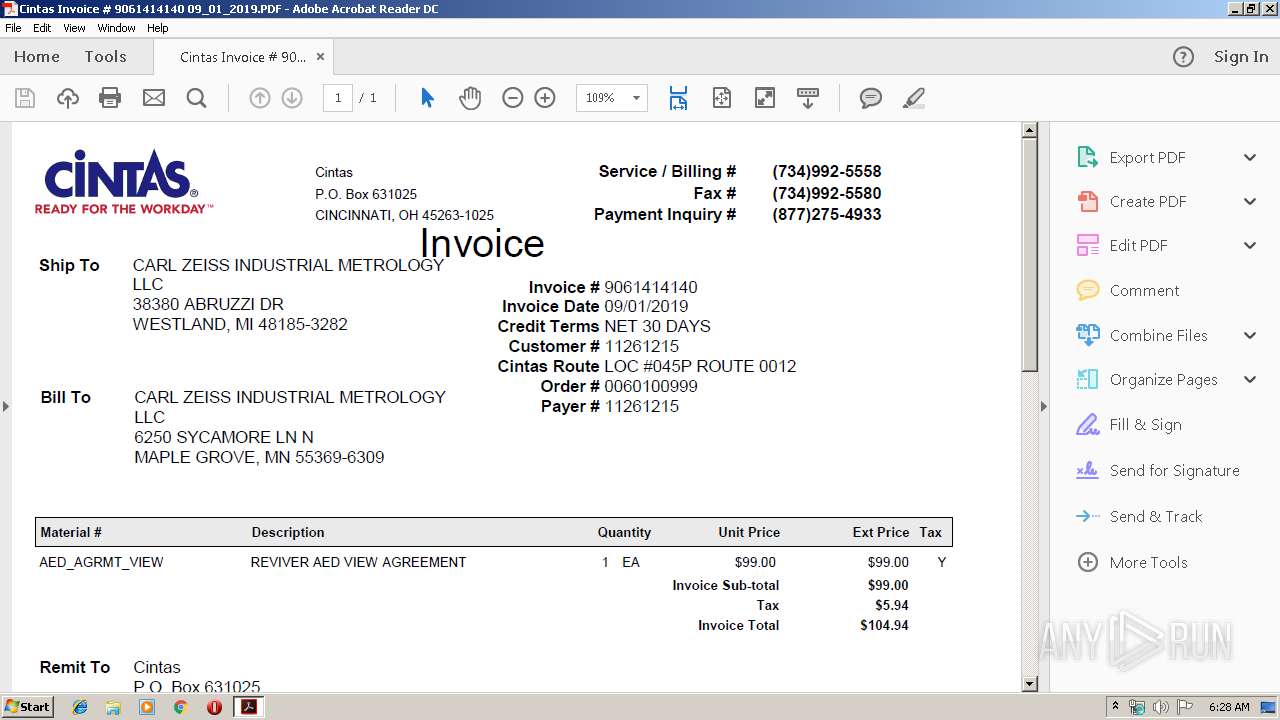Fit one full page icon
Image resolution: width=1280 pixels, height=720 pixels.
[x=722, y=98]
